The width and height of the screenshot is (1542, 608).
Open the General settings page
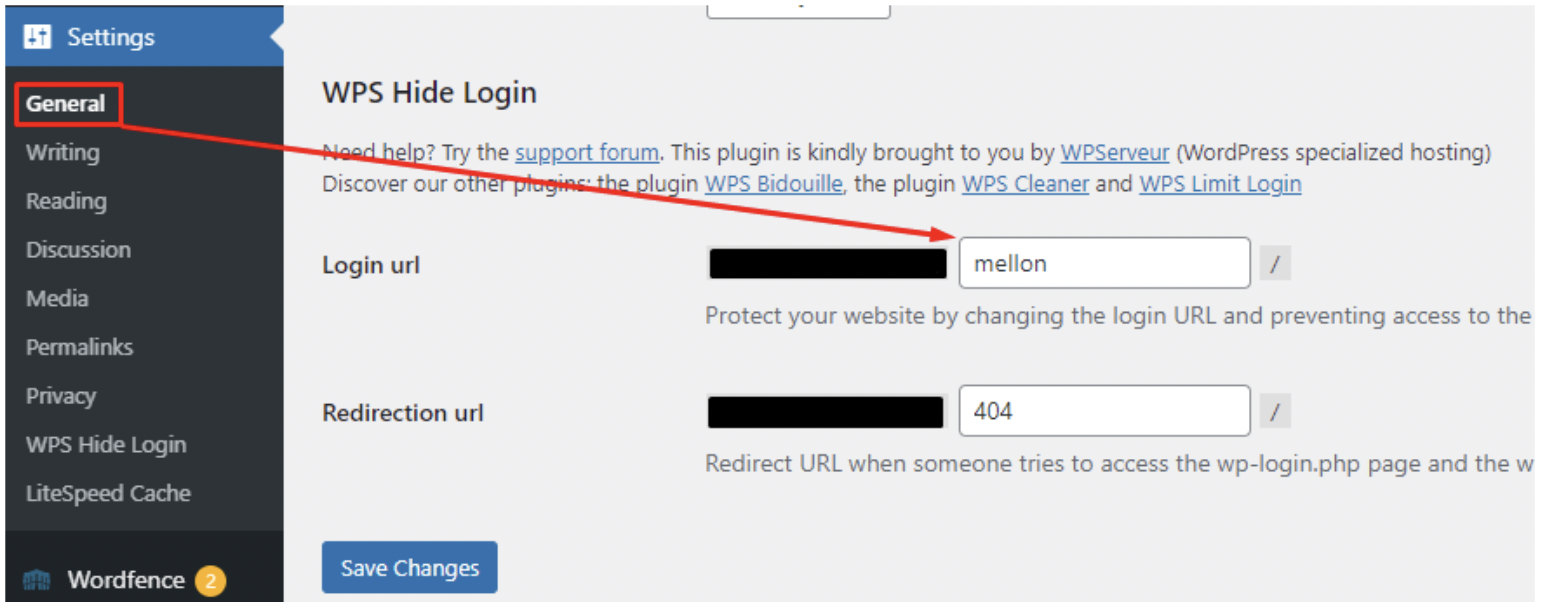point(66,104)
